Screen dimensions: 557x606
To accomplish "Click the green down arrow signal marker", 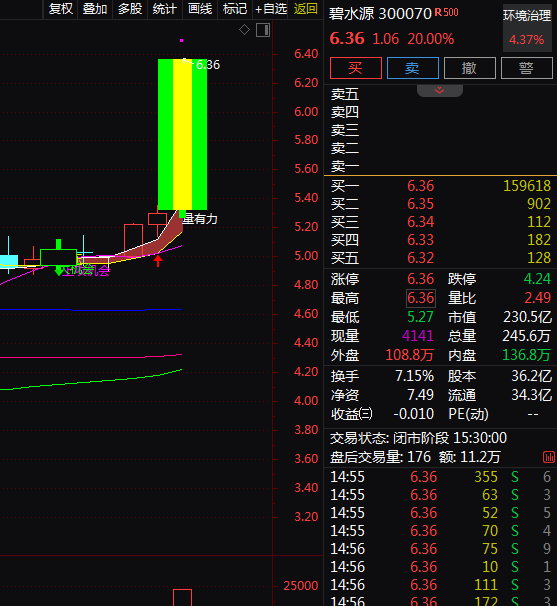I will 59,271.
